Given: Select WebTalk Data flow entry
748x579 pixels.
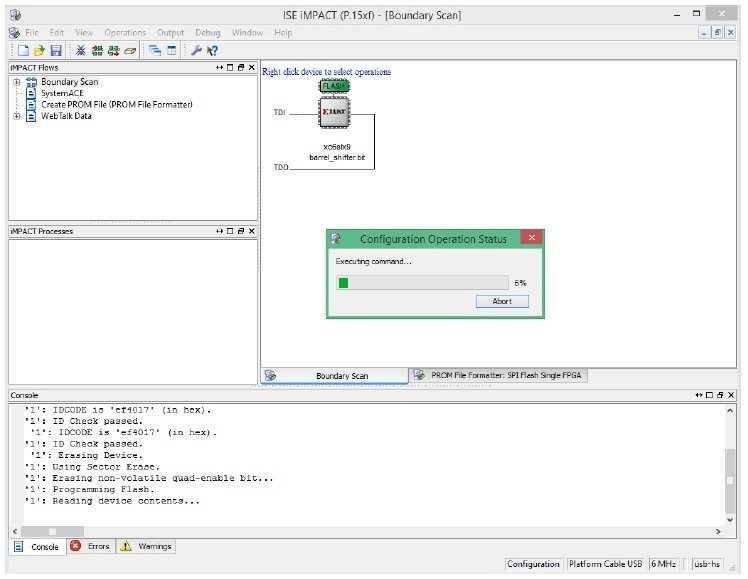Looking at the screenshot, I should 66,116.
